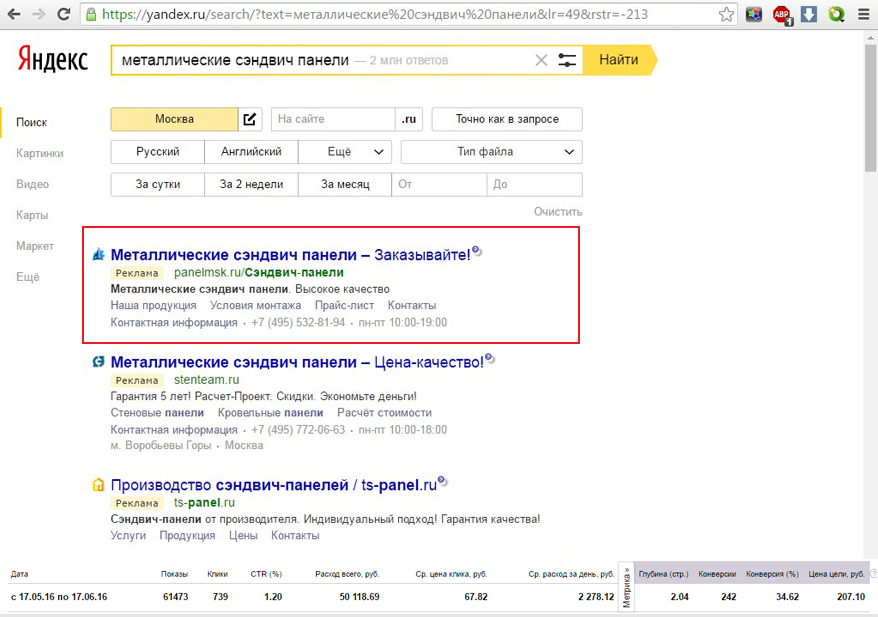Select the CTR value 1.20 cell

tap(273, 597)
